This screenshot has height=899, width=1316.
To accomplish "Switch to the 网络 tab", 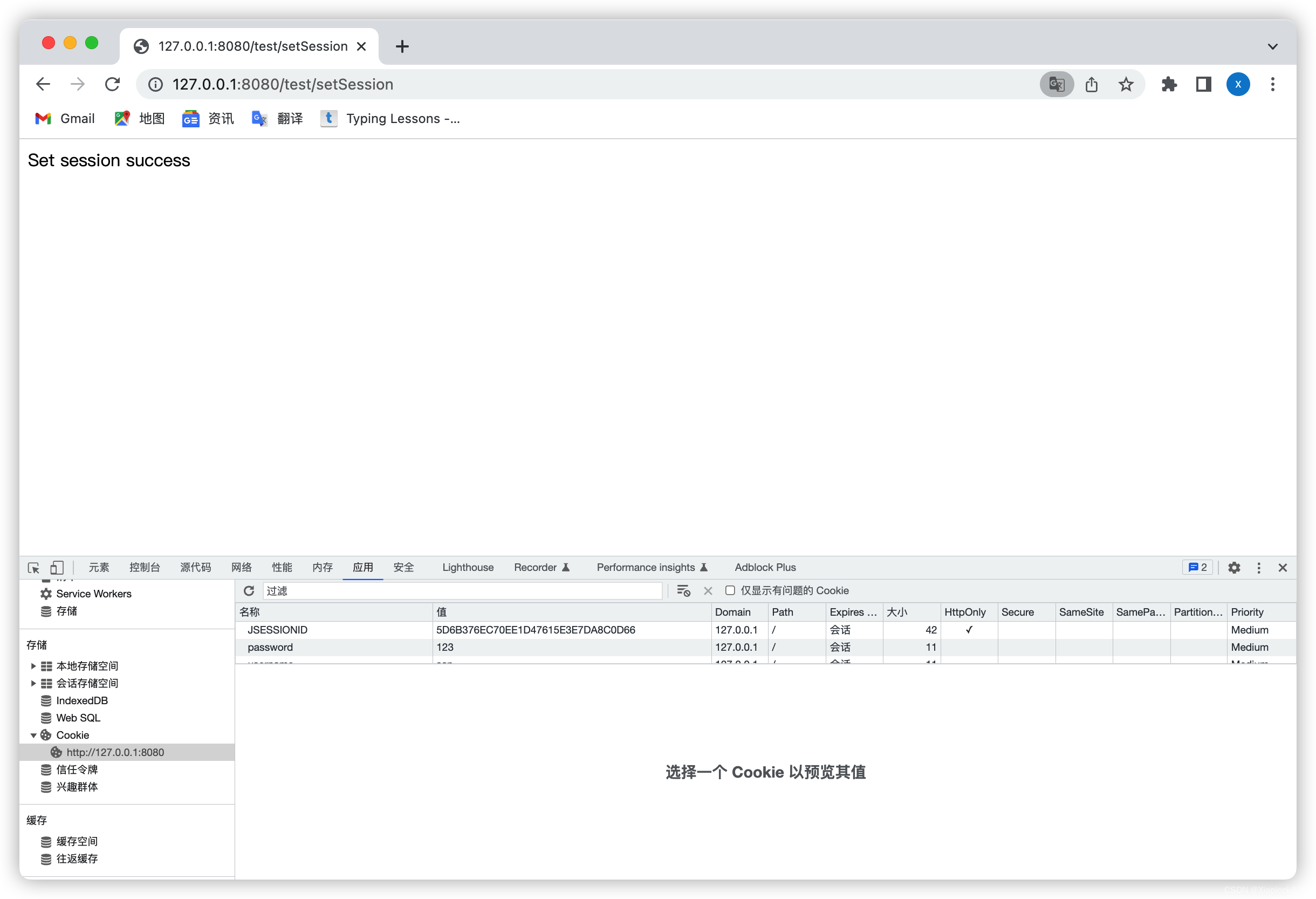I will pos(241,568).
